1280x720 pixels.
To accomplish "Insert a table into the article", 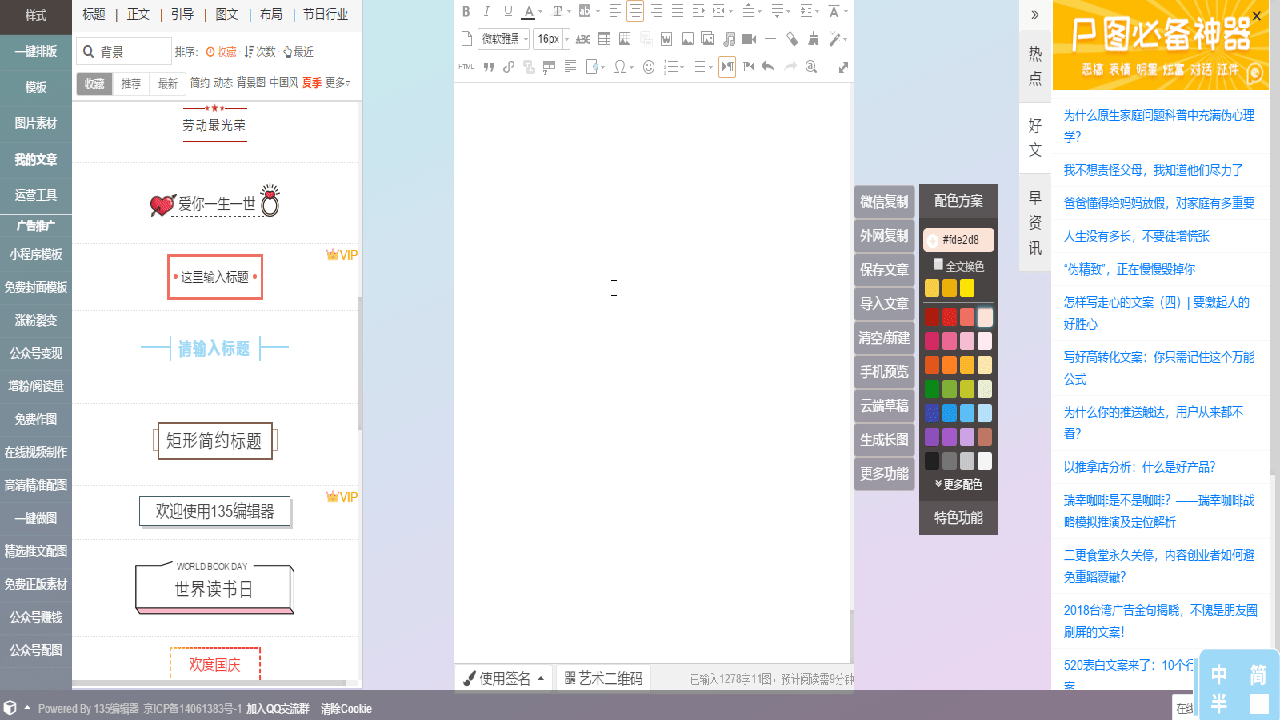I will coord(604,40).
